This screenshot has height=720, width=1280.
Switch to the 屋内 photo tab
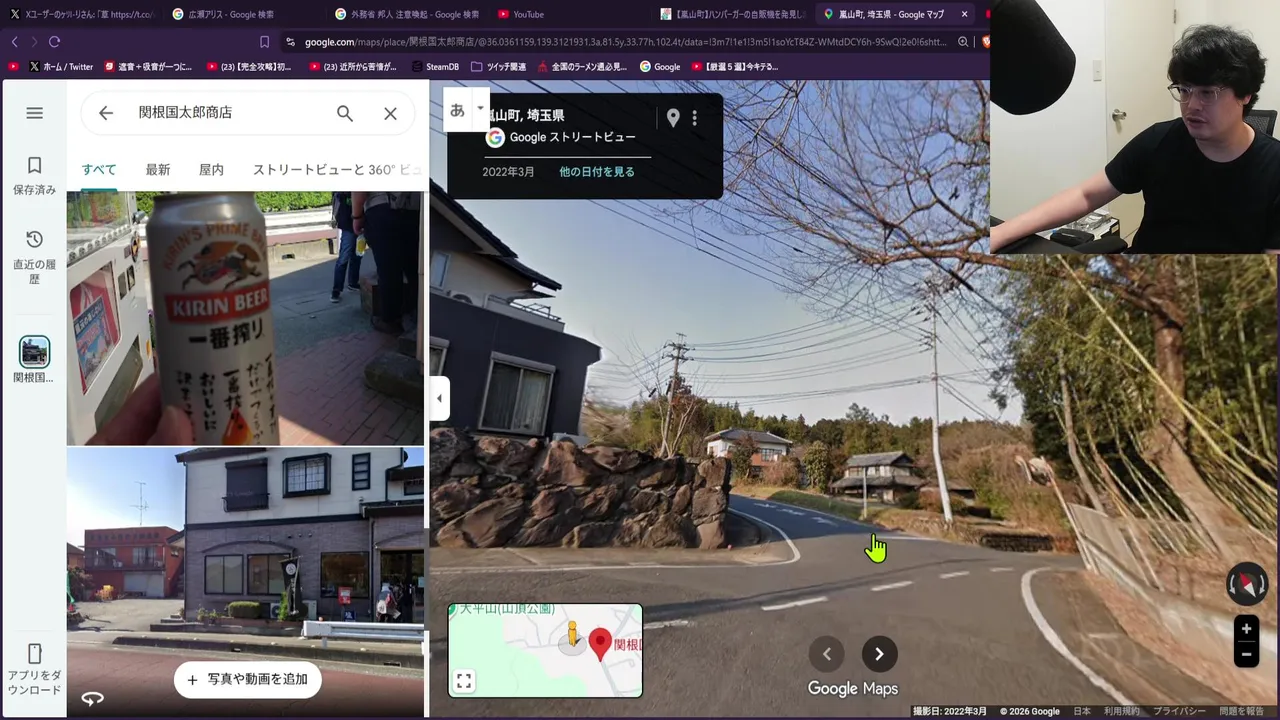click(211, 170)
